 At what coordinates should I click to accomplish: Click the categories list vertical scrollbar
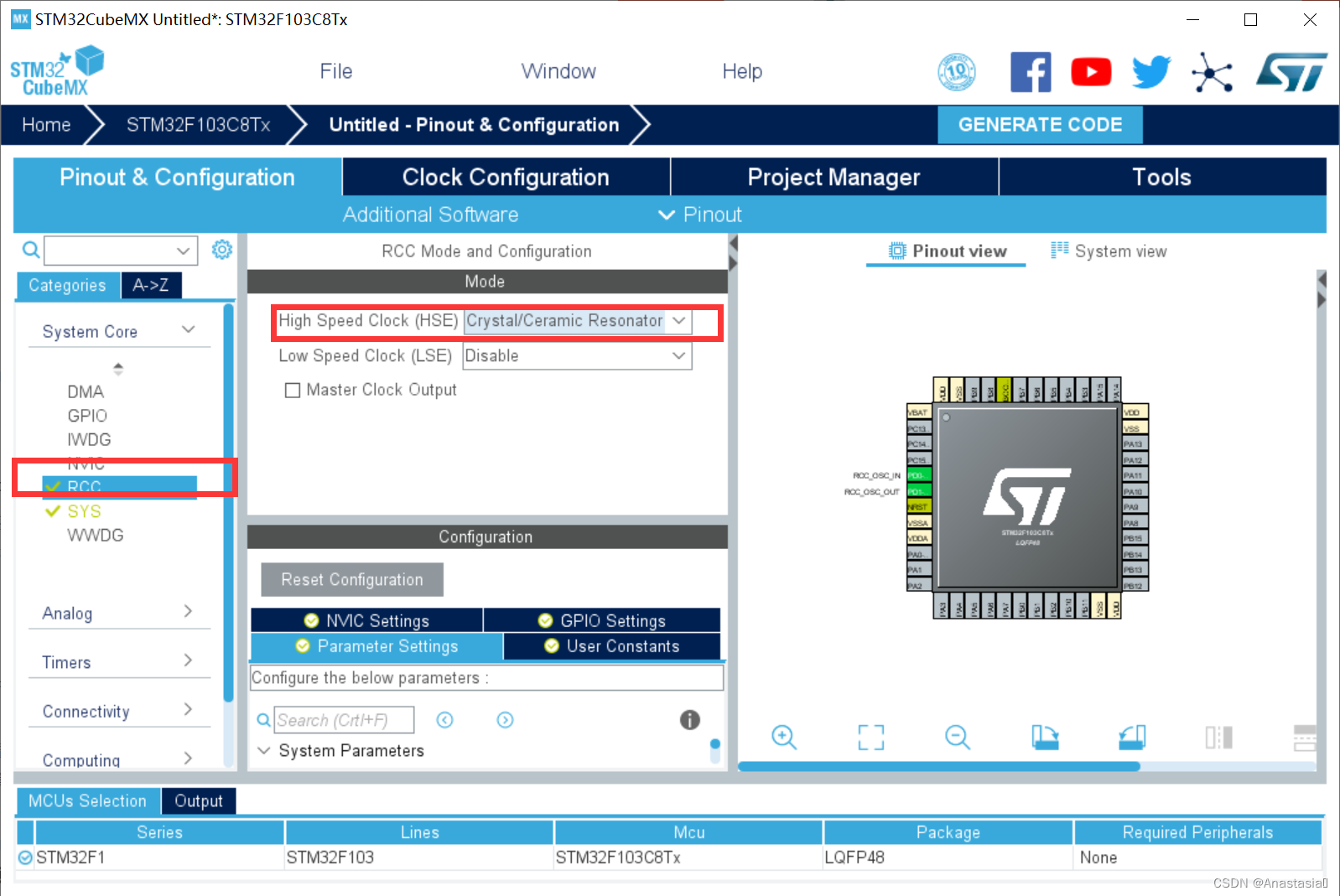[x=228, y=503]
